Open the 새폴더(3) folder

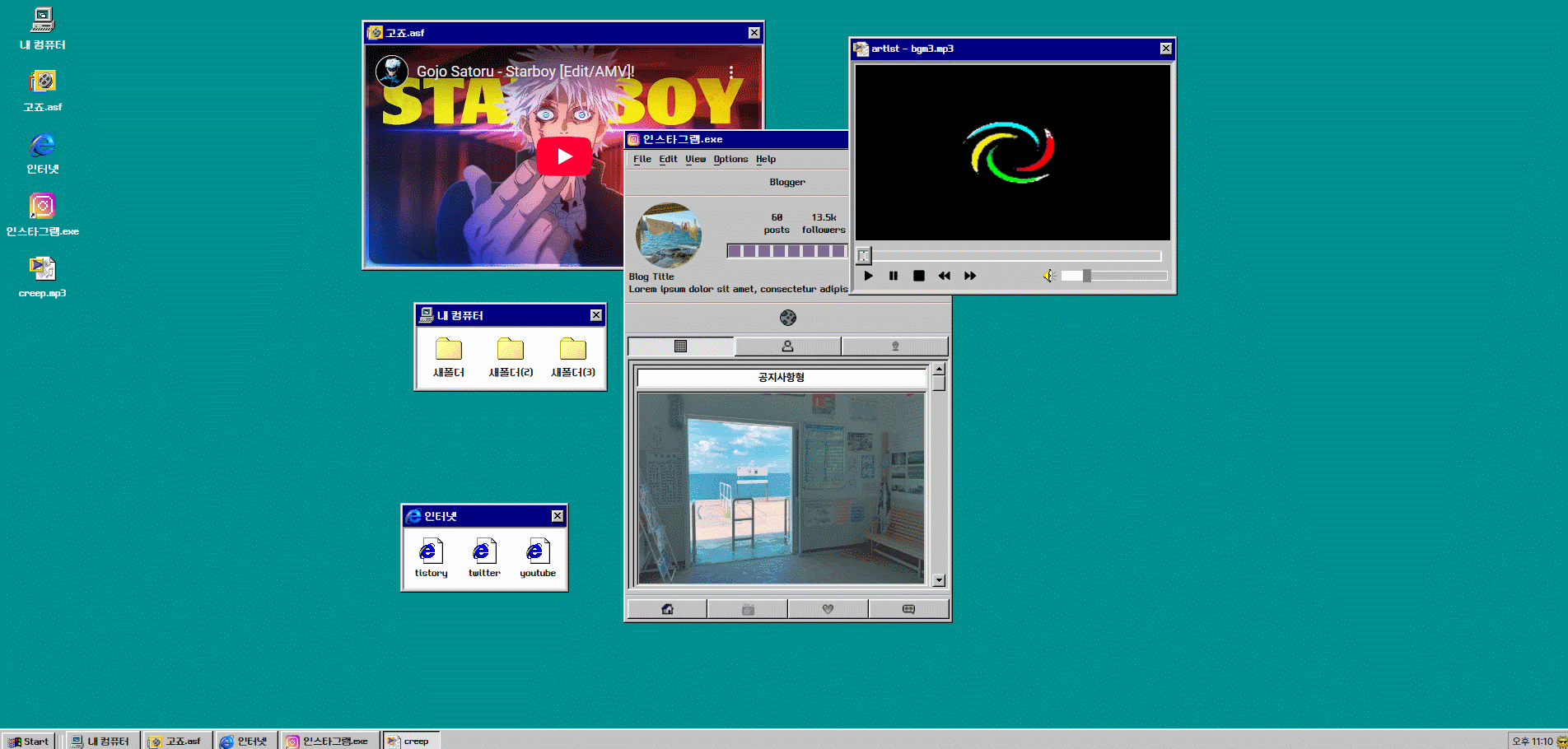[573, 357]
